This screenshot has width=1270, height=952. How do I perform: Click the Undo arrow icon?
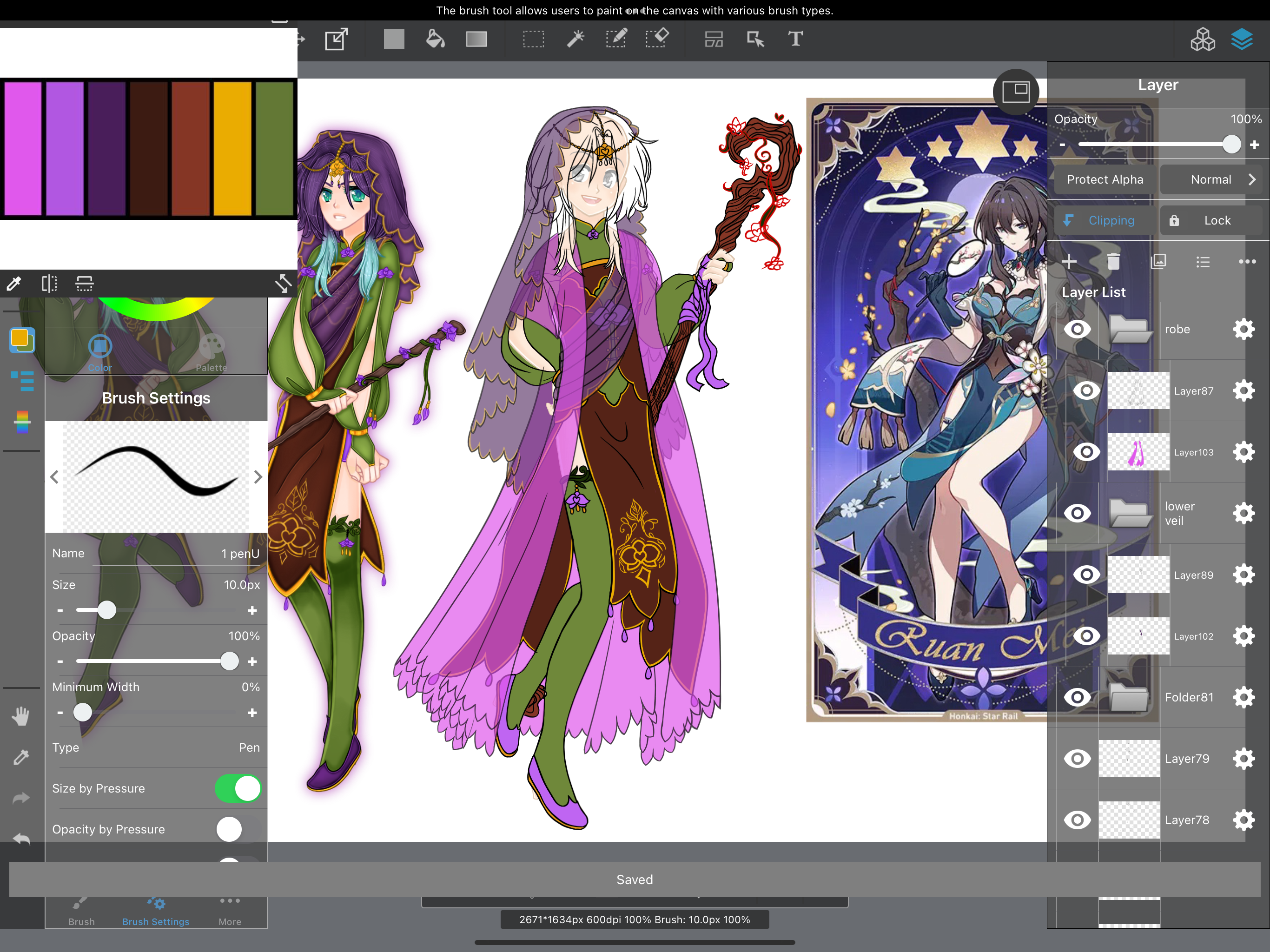click(21, 839)
